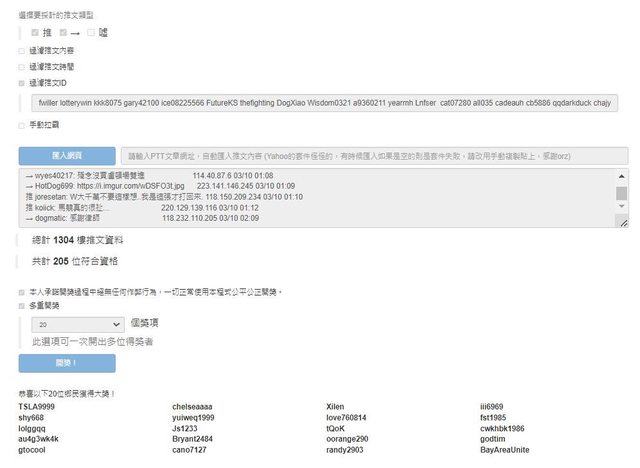Toggle the 多重開獎 multiple-draw checkbox

point(22,306)
